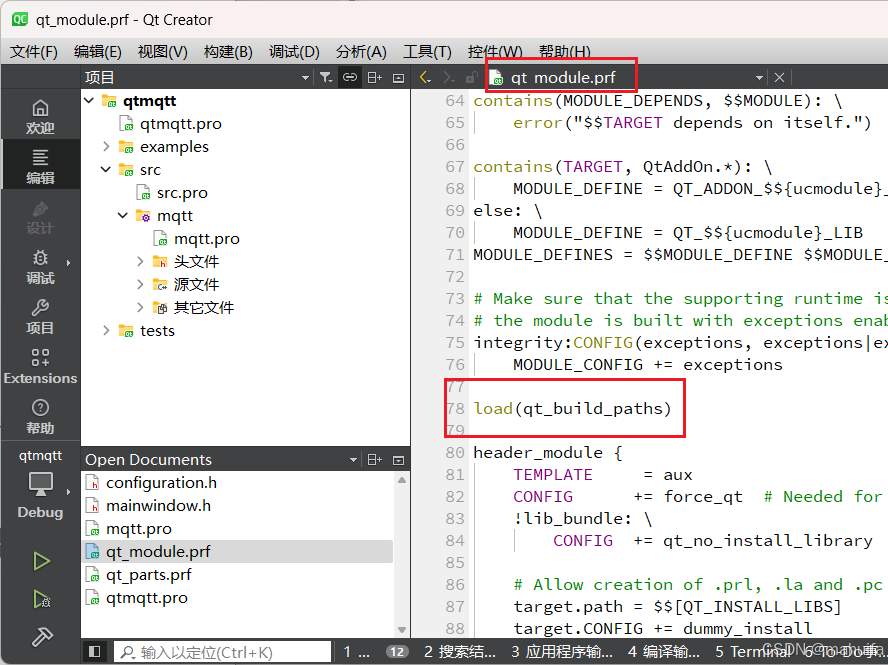Viewport: 888px width, 665px height.
Task: Click the issues count badge 12
Action: coord(397,652)
